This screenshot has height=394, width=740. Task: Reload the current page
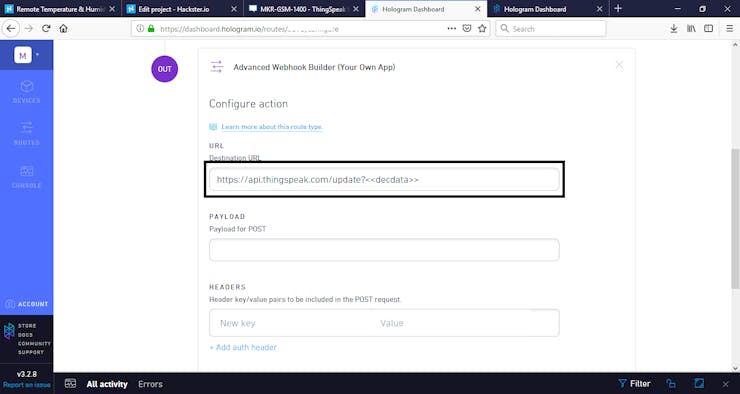pos(46,29)
